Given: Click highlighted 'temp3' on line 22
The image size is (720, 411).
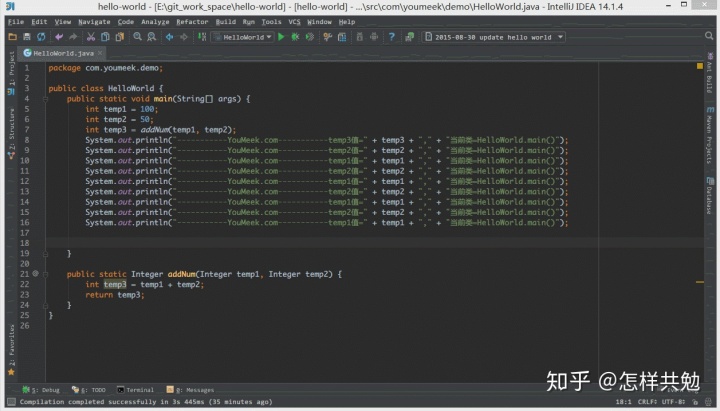Looking at the screenshot, I should (115, 284).
